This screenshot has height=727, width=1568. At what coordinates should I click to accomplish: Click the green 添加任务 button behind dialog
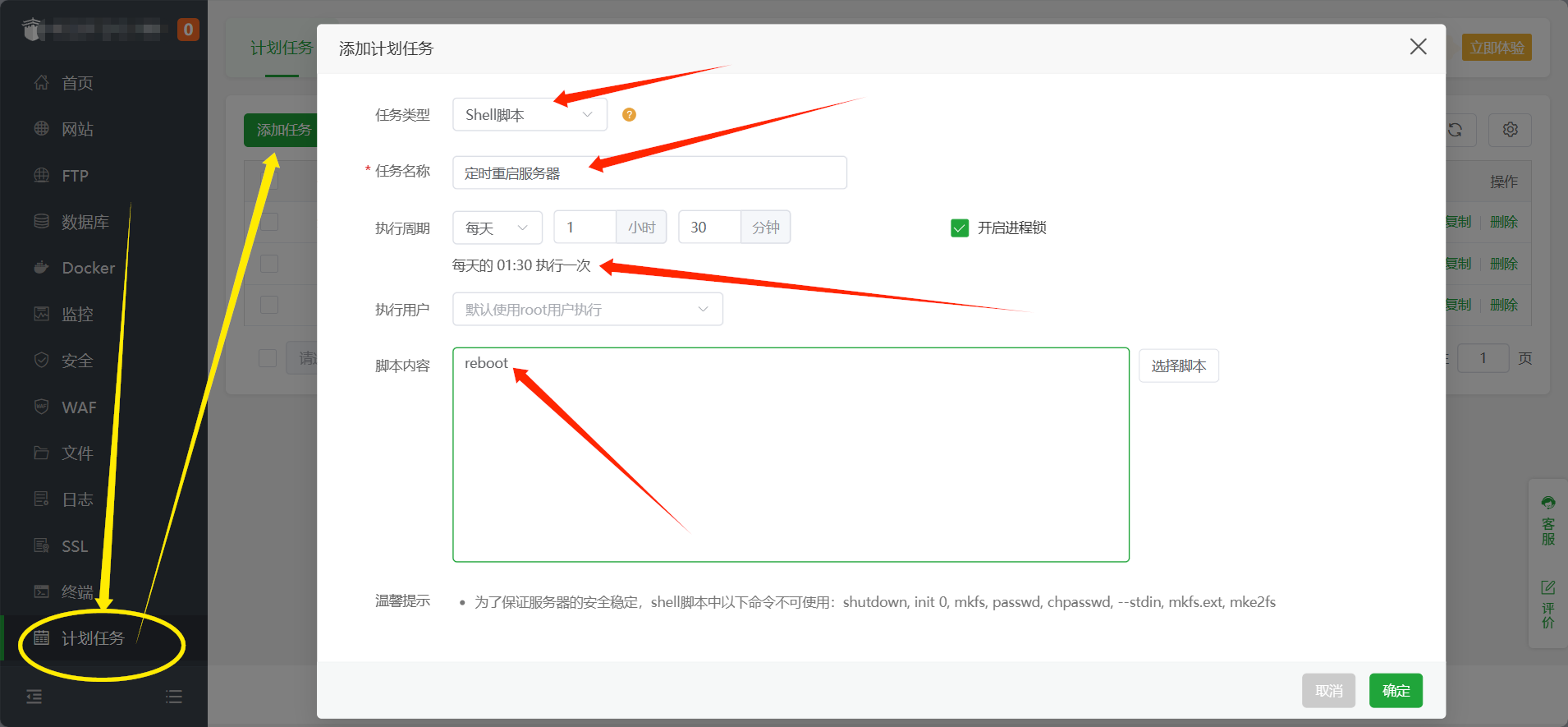tap(281, 130)
